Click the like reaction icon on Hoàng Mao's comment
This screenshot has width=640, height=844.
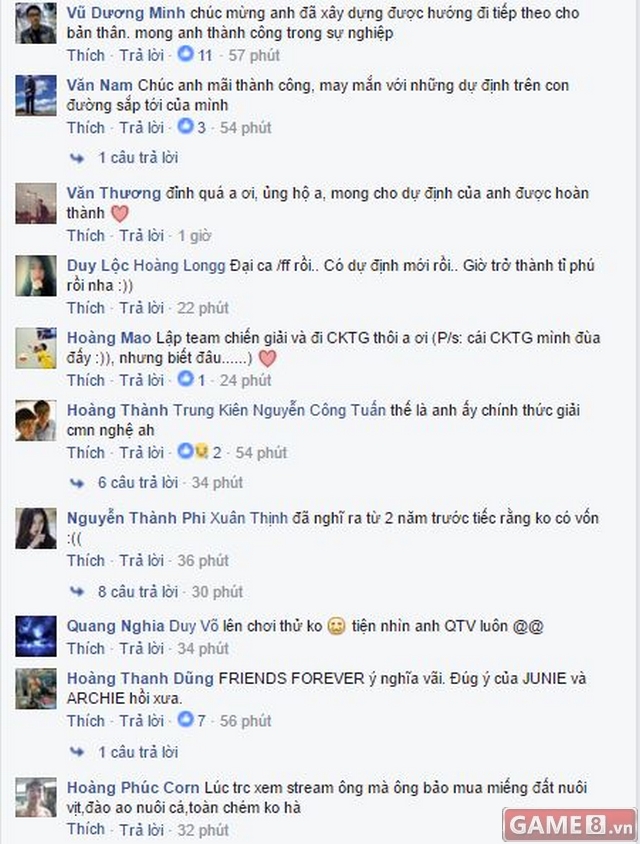186,379
